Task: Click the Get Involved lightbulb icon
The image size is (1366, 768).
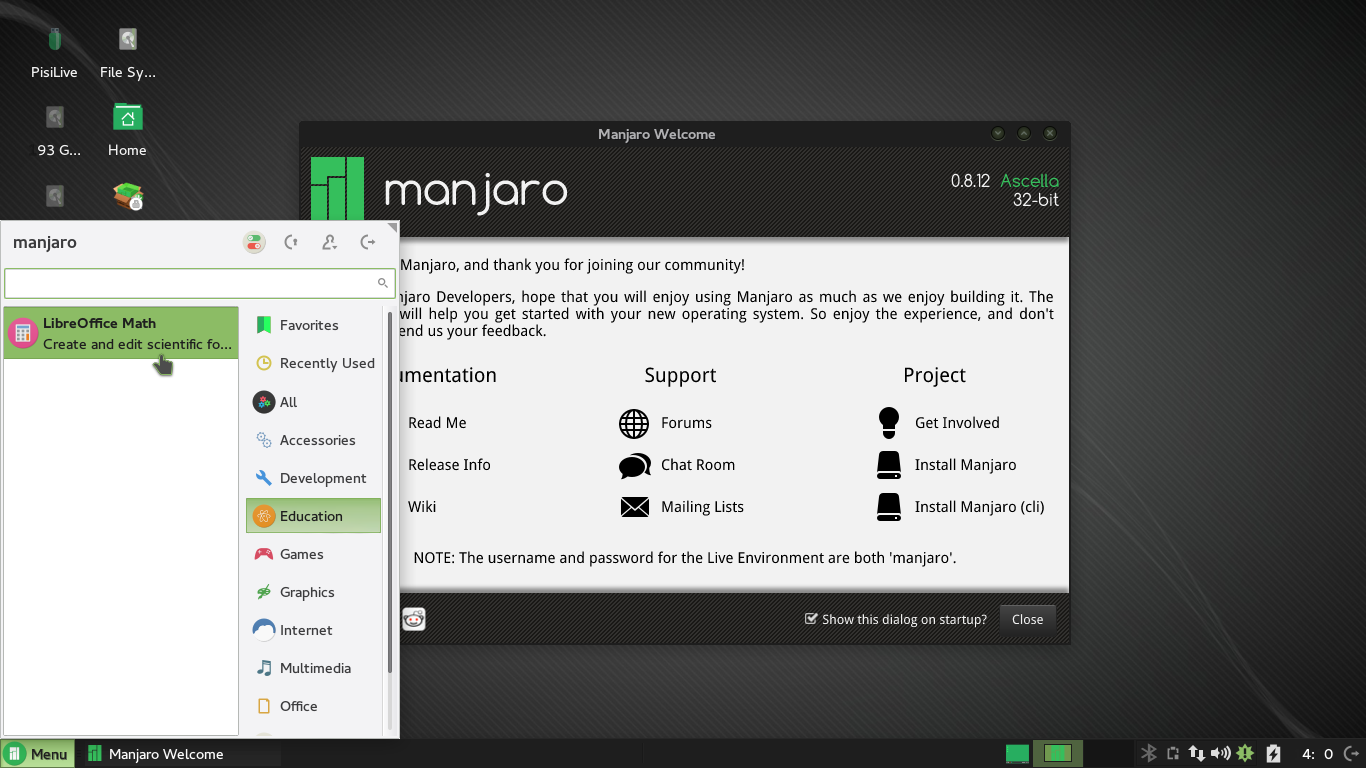Action: (888, 422)
